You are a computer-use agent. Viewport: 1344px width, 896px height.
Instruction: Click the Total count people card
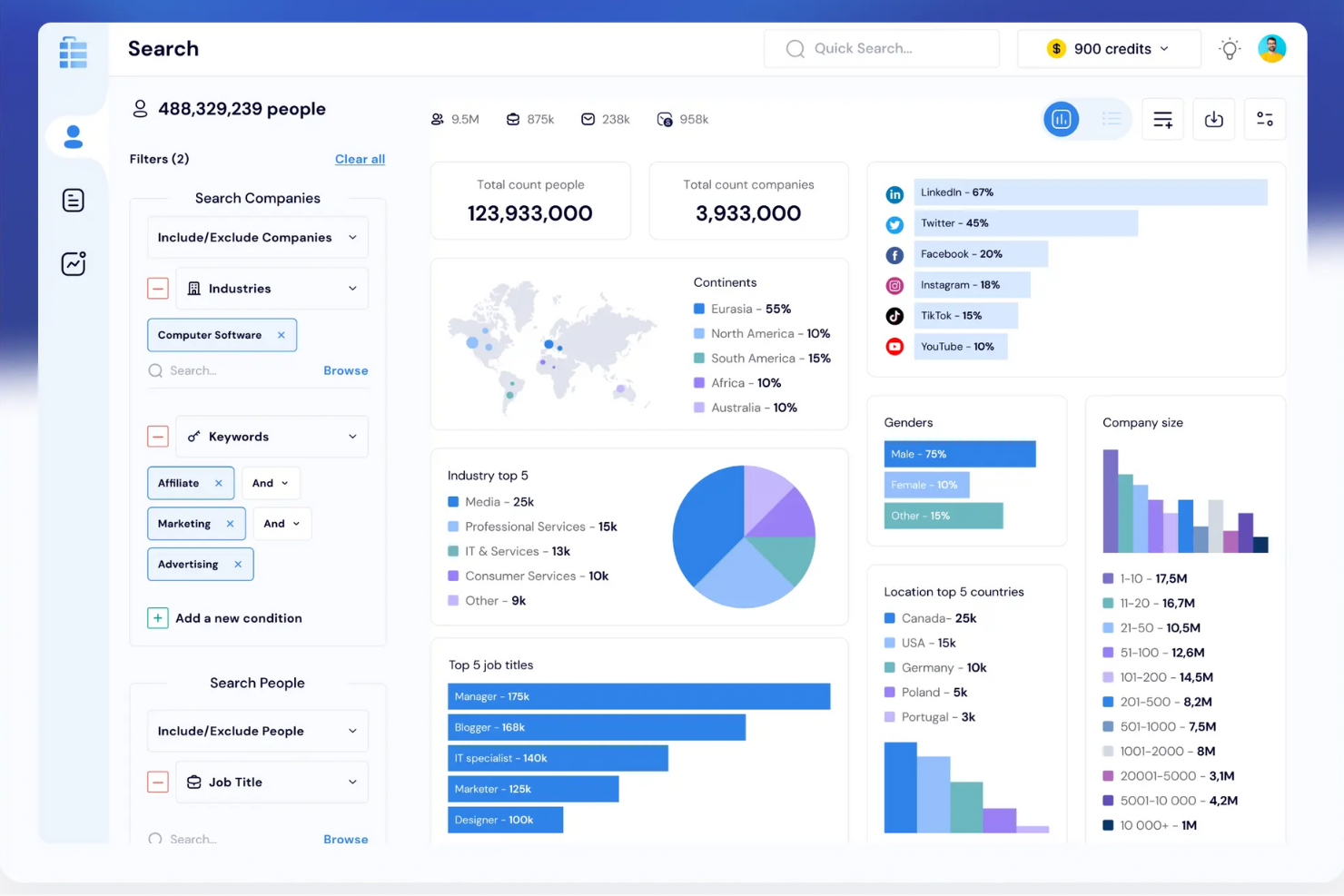click(x=530, y=202)
